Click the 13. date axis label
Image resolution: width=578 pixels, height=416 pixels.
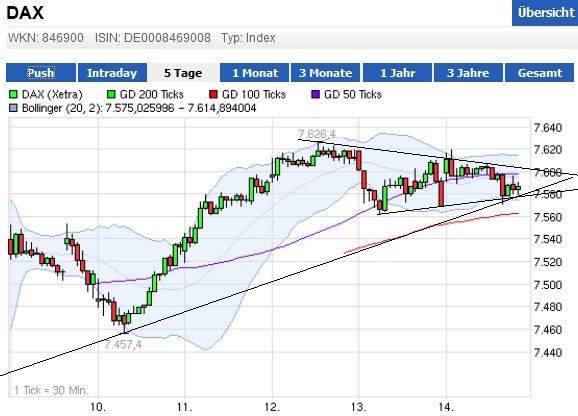click(x=359, y=407)
